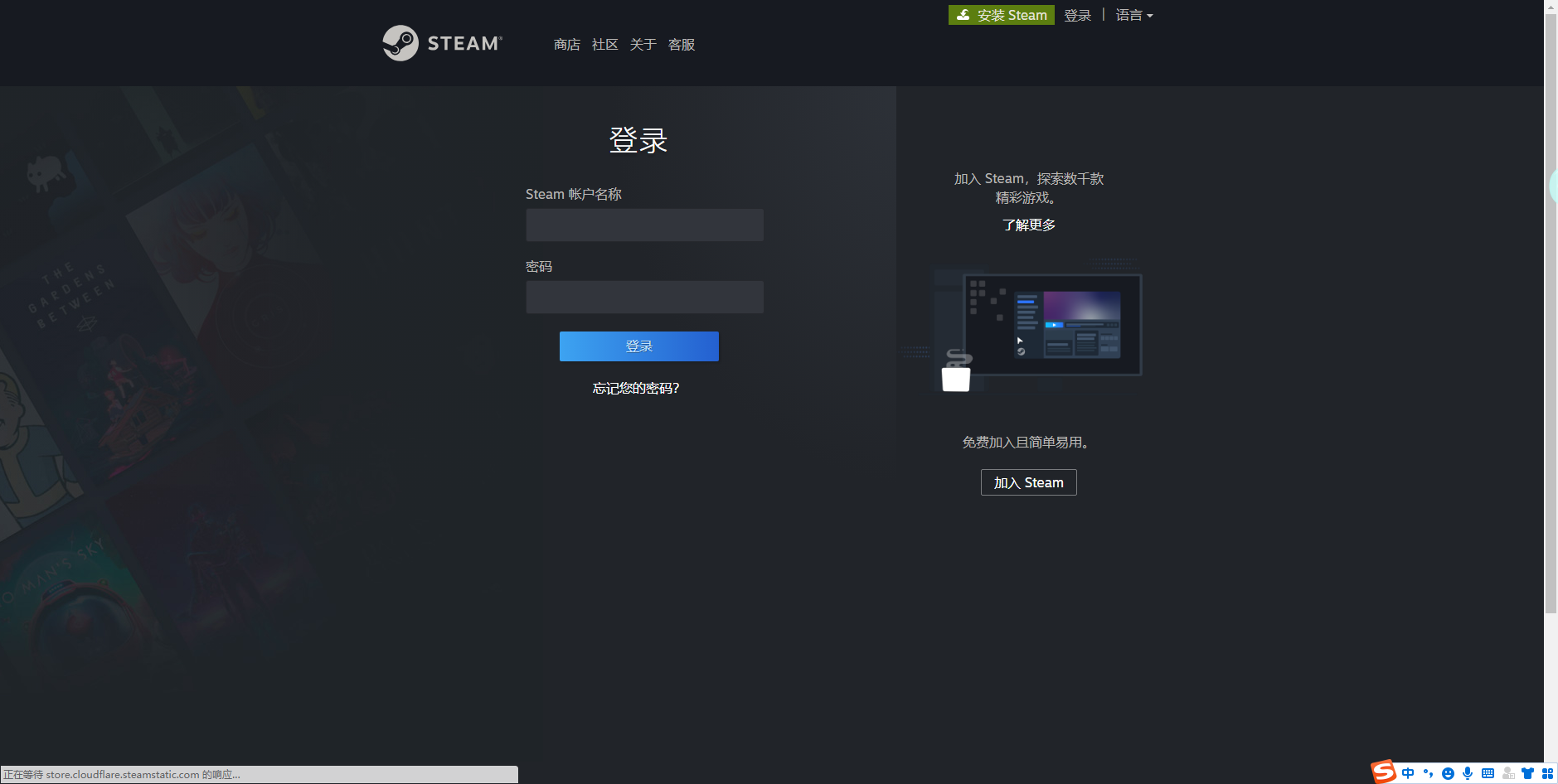This screenshot has width=1558, height=784.
Task: Click the Steam logo in header
Action: tap(442, 43)
